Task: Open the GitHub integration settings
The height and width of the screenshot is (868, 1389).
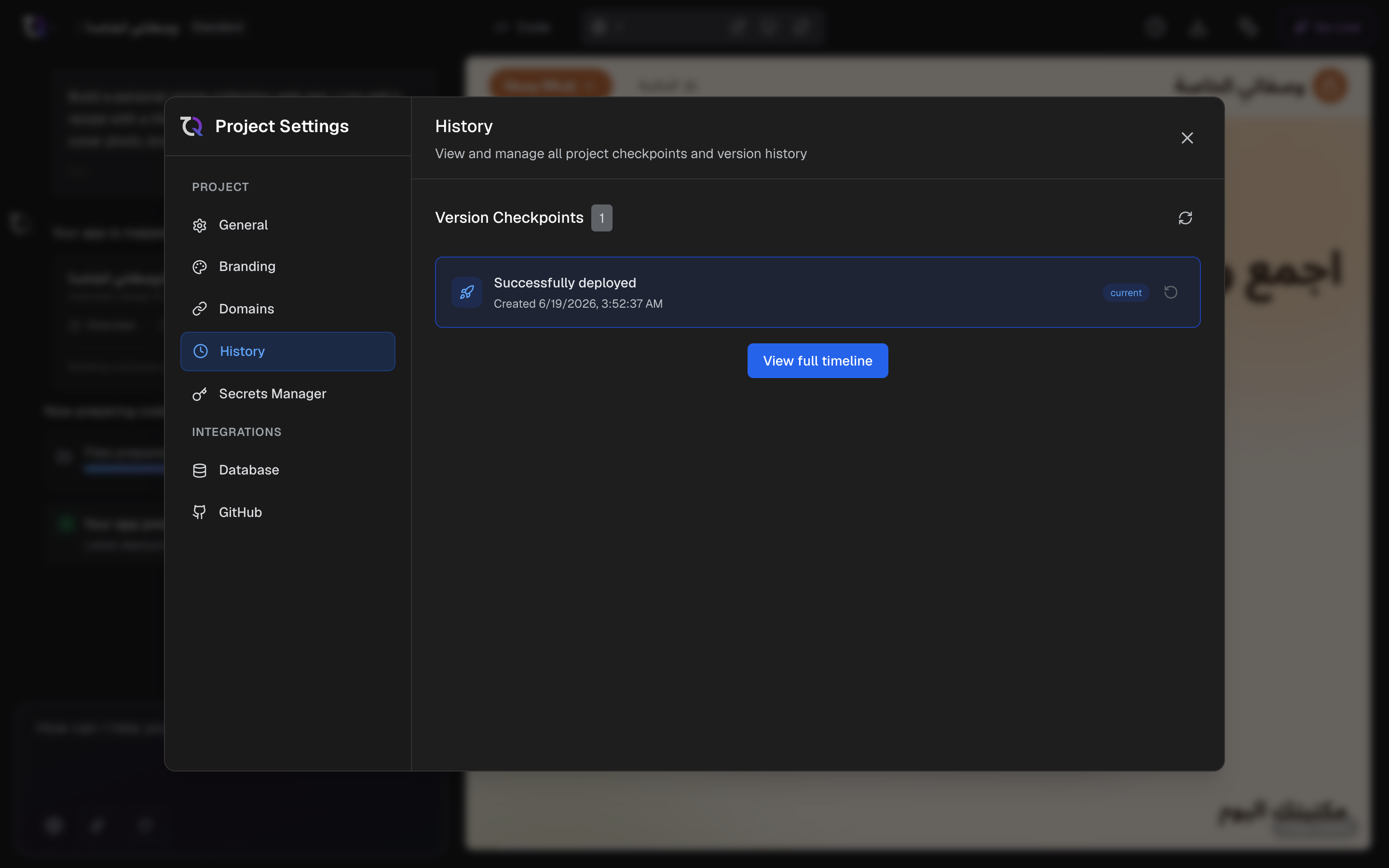Action: point(287,512)
